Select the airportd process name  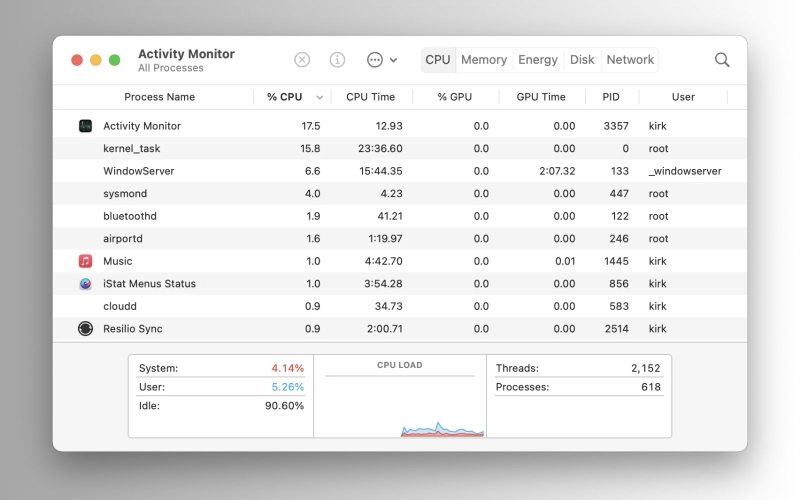123,238
